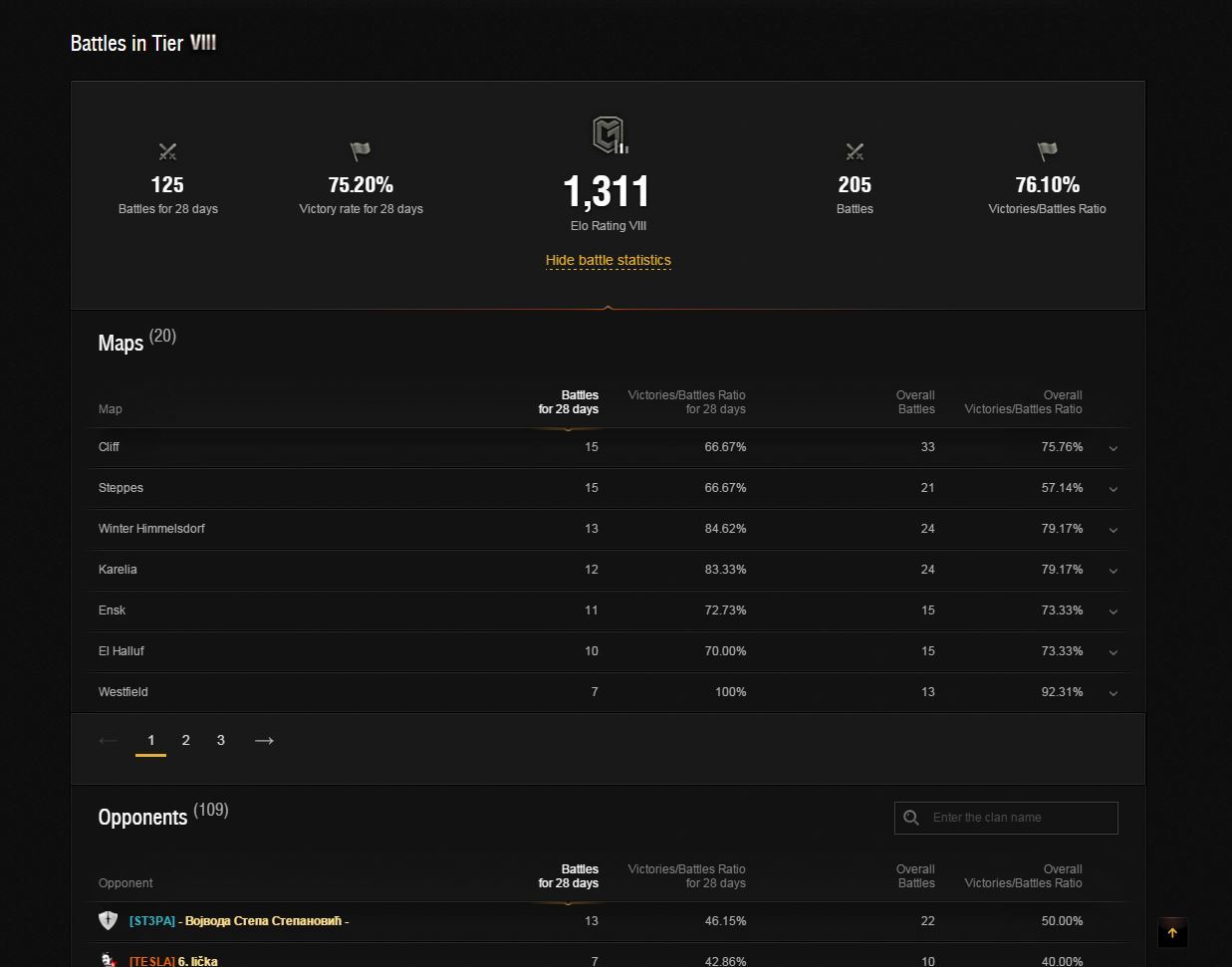This screenshot has height=967, width=1232.
Task: Click the crossed swords icon above 125
Action: pos(167,151)
